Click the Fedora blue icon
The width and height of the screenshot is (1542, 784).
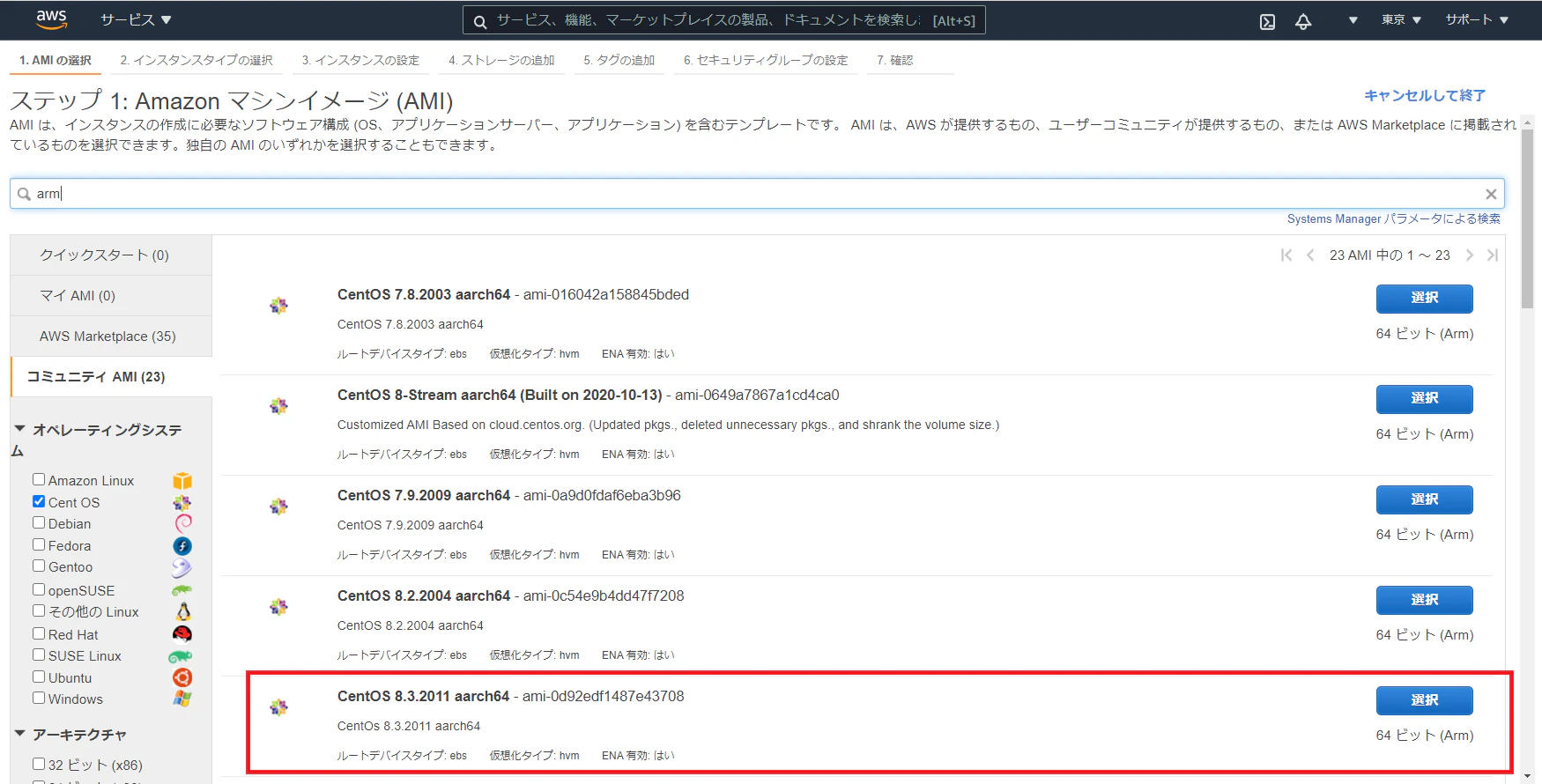(182, 546)
